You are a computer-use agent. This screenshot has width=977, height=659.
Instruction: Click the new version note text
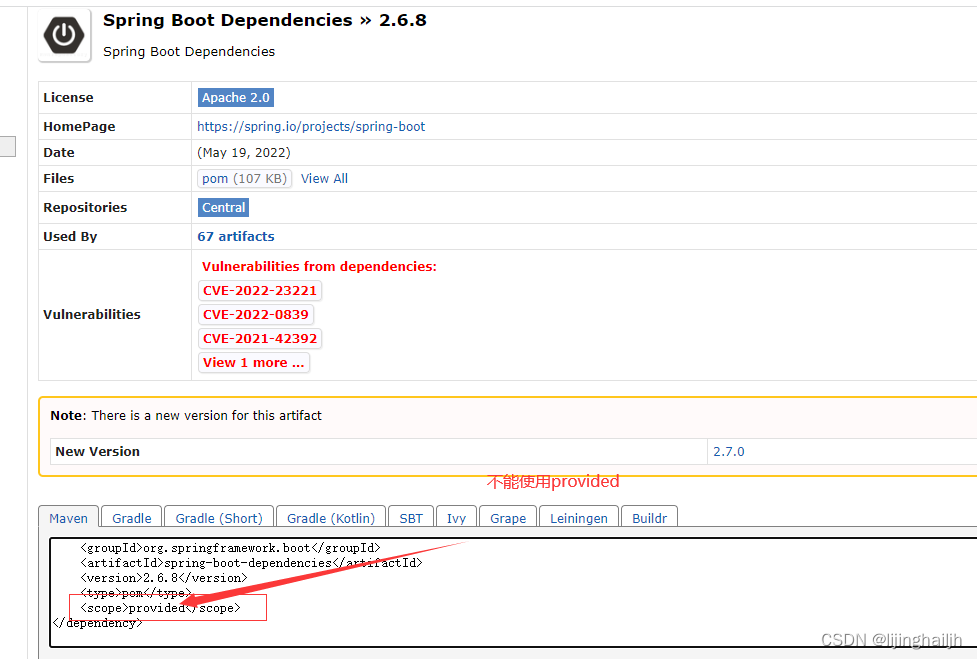(x=186, y=415)
